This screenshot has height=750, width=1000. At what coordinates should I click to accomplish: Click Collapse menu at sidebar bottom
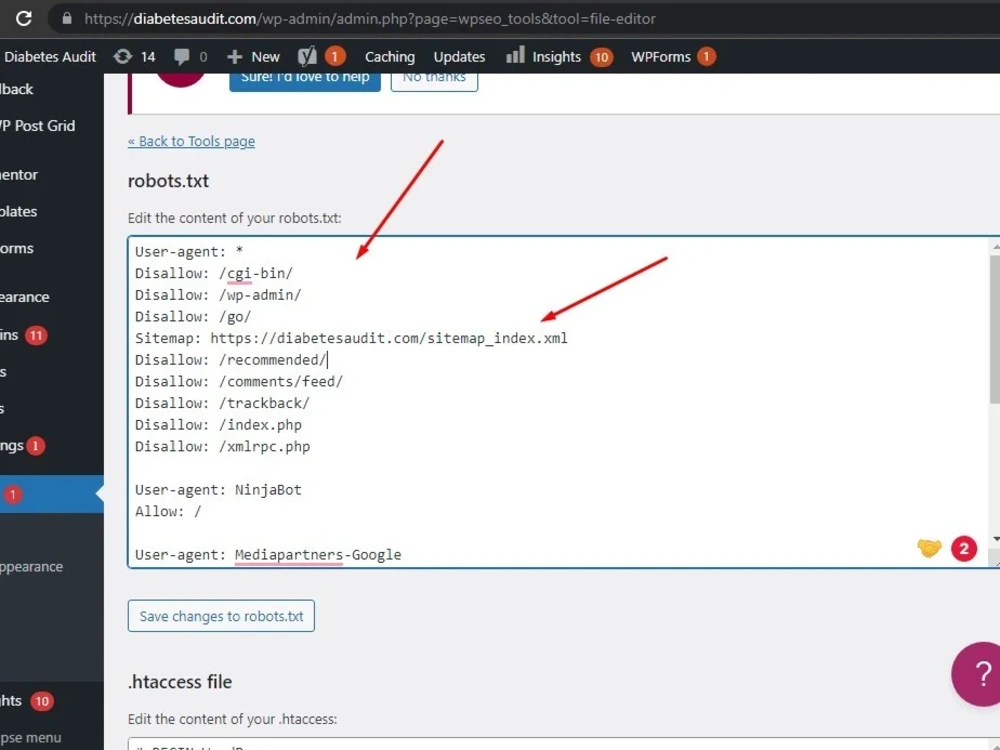[x=31, y=738]
